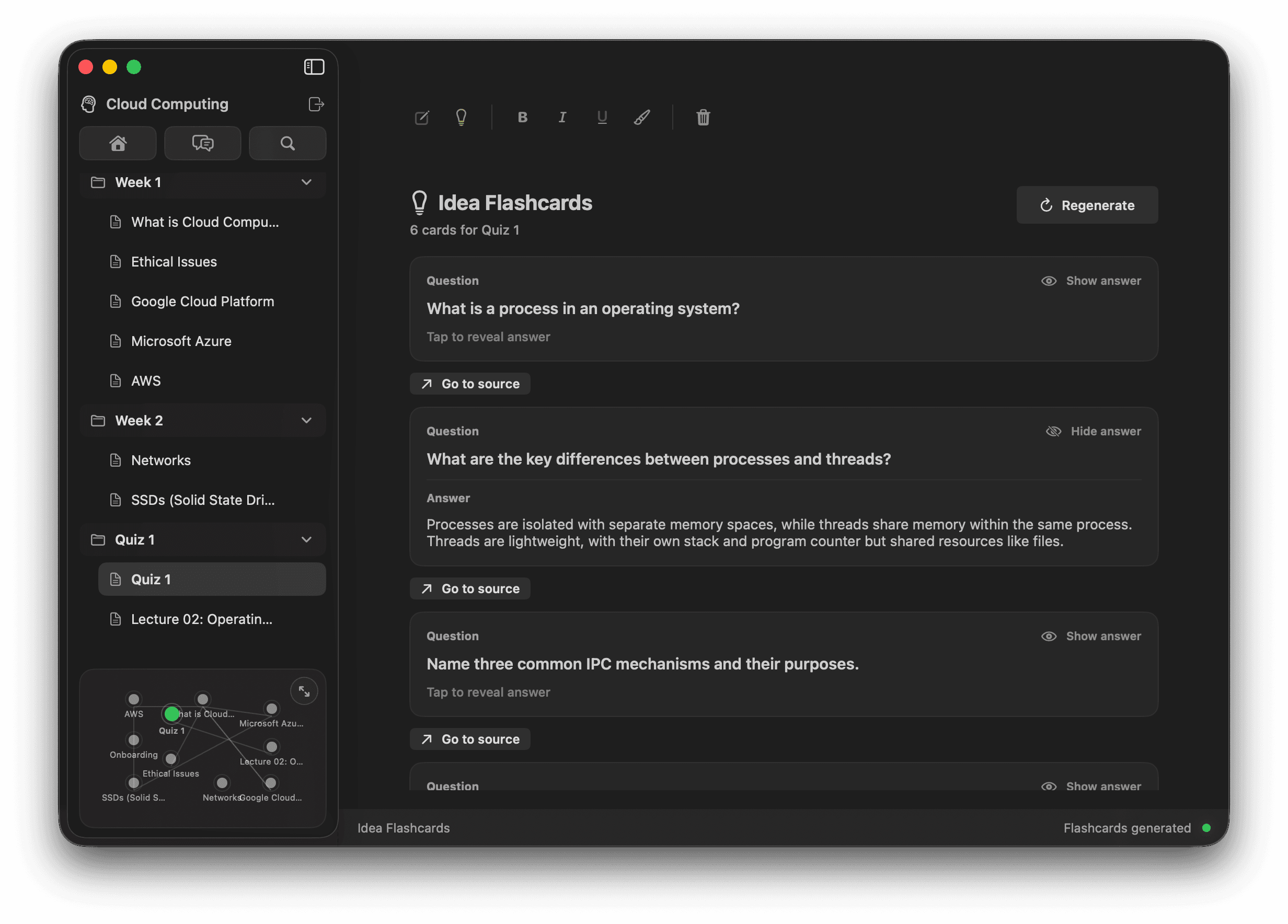Click the green Quiz 1 graph node
Viewport: 1288px width, 924px height.
171,714
